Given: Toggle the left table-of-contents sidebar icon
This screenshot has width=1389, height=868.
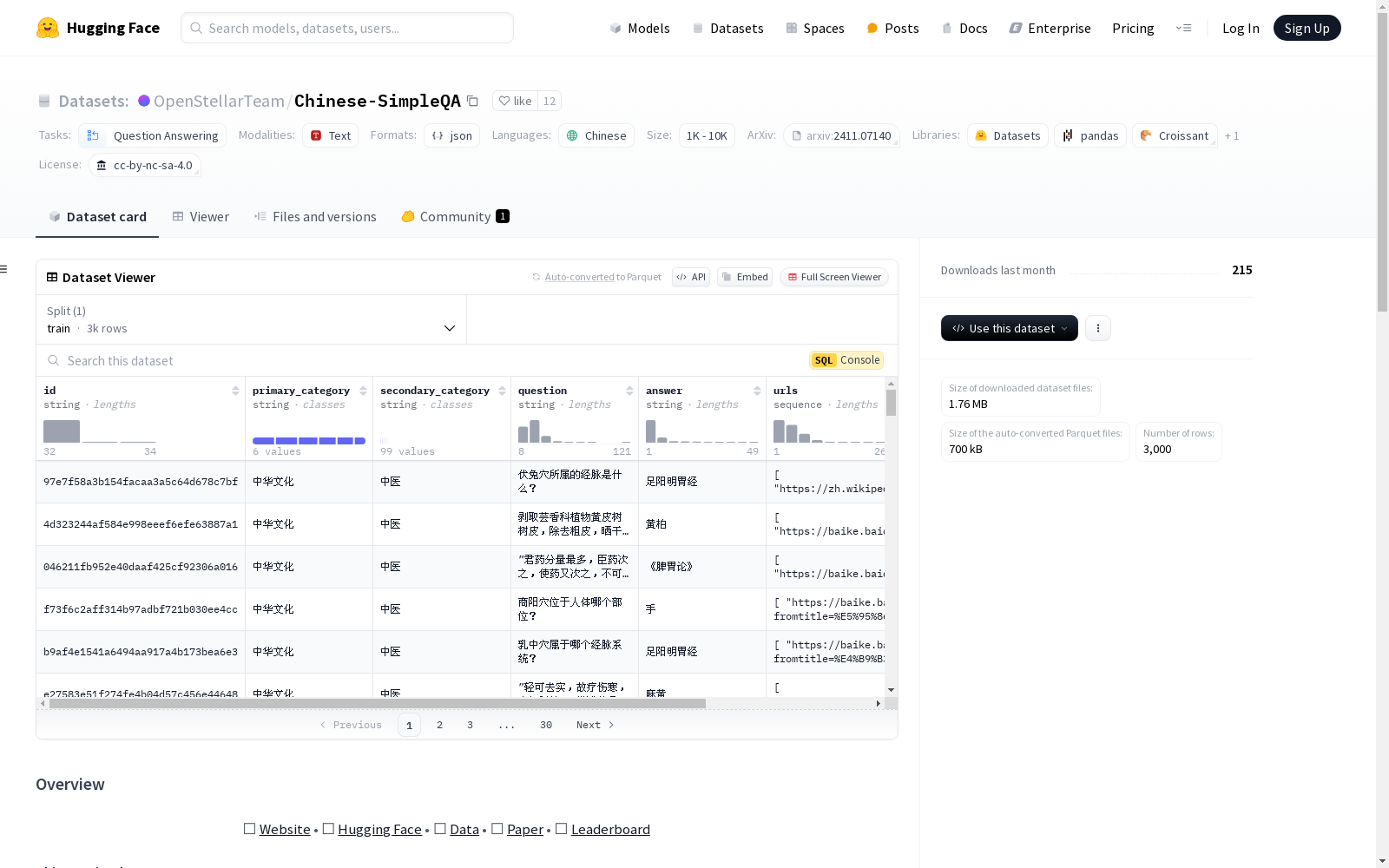Looking at the screenshot, I should [4, 269].
